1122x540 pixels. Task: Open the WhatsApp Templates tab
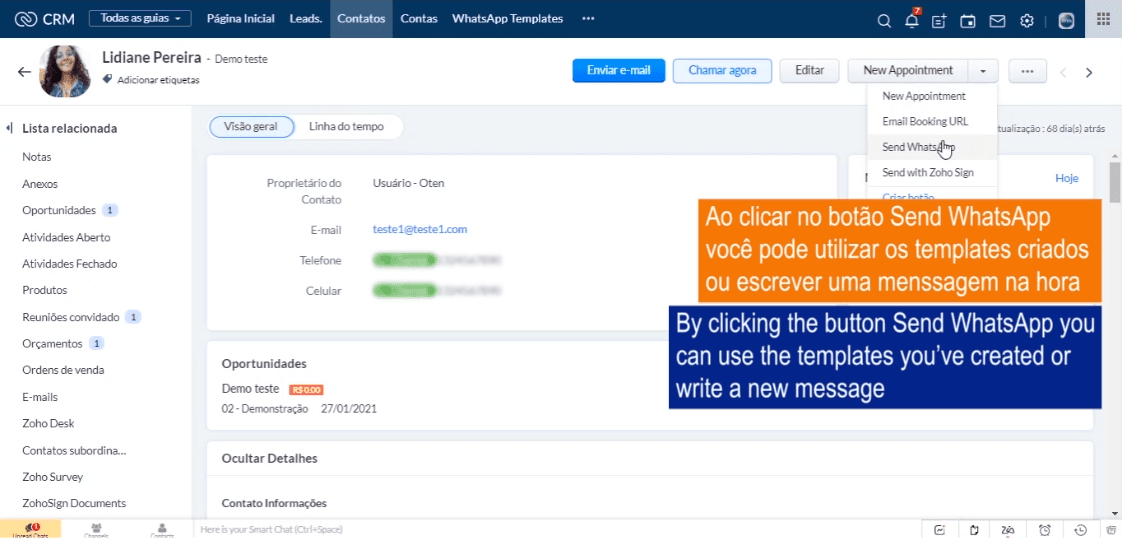point(507,18)
